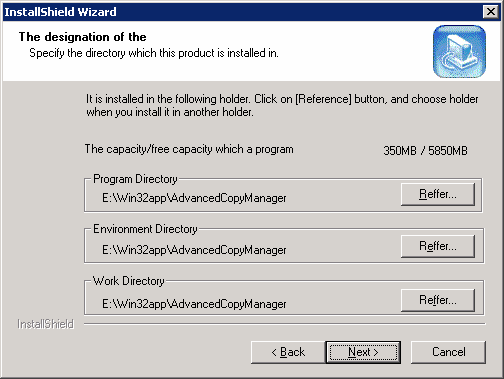Go to the Next wizard step
The height and width of the screenshot is (379, 504).
click(363, 352)
